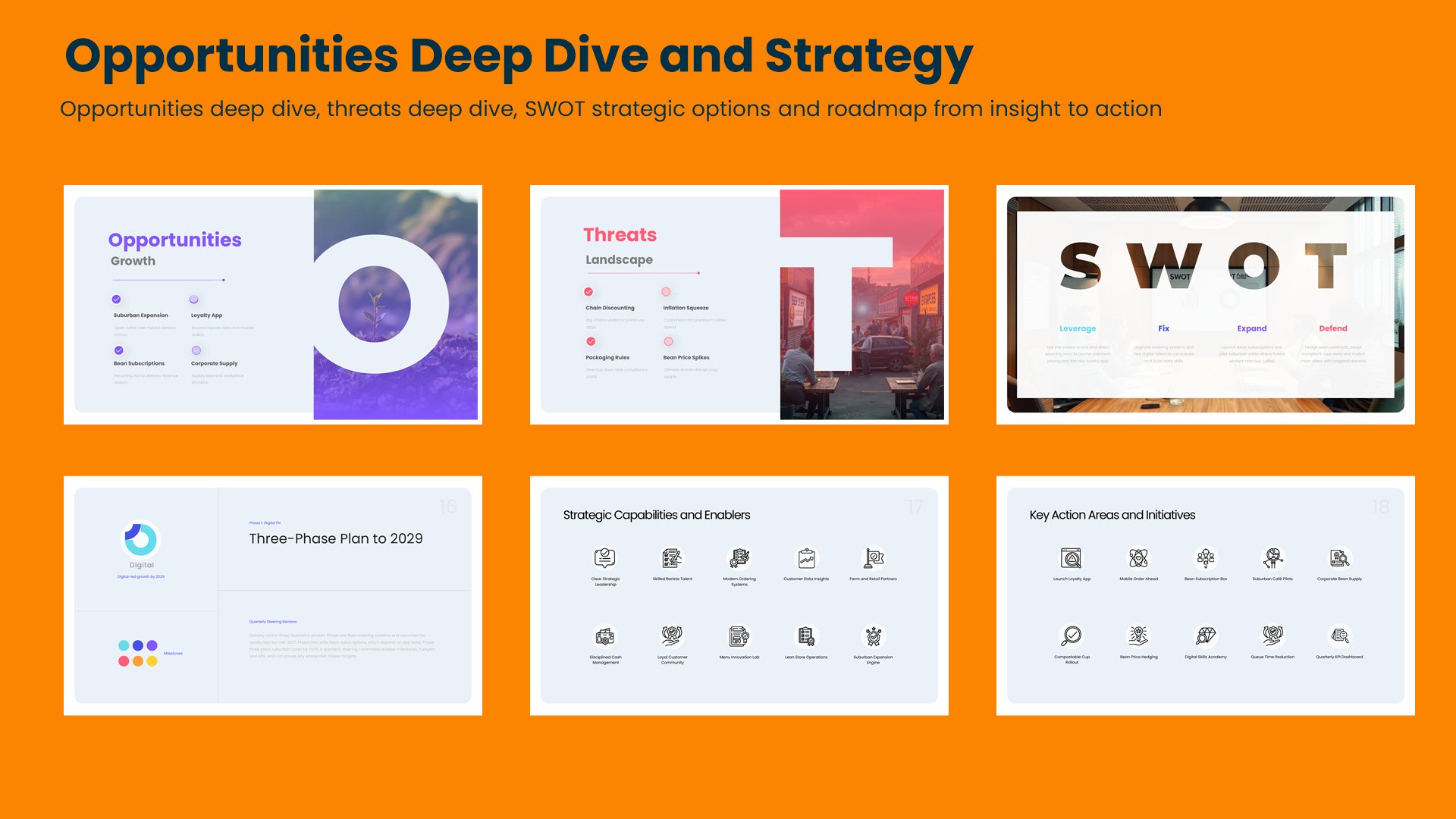The image size is (1456, 819).
Task: Select the Mobile Order Ahead atom icon
Action: pyautogui.click(x=1138, y=558)
